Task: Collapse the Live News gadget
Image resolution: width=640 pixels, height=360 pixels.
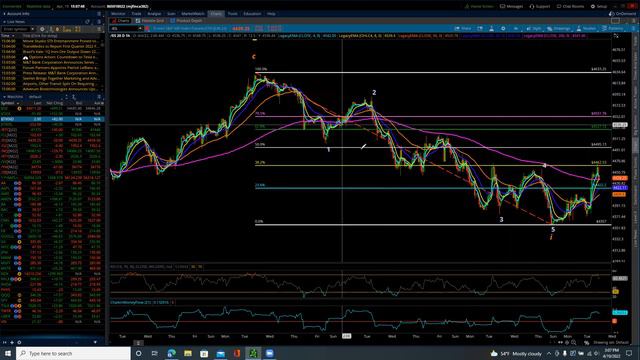Action: point(4,22)
